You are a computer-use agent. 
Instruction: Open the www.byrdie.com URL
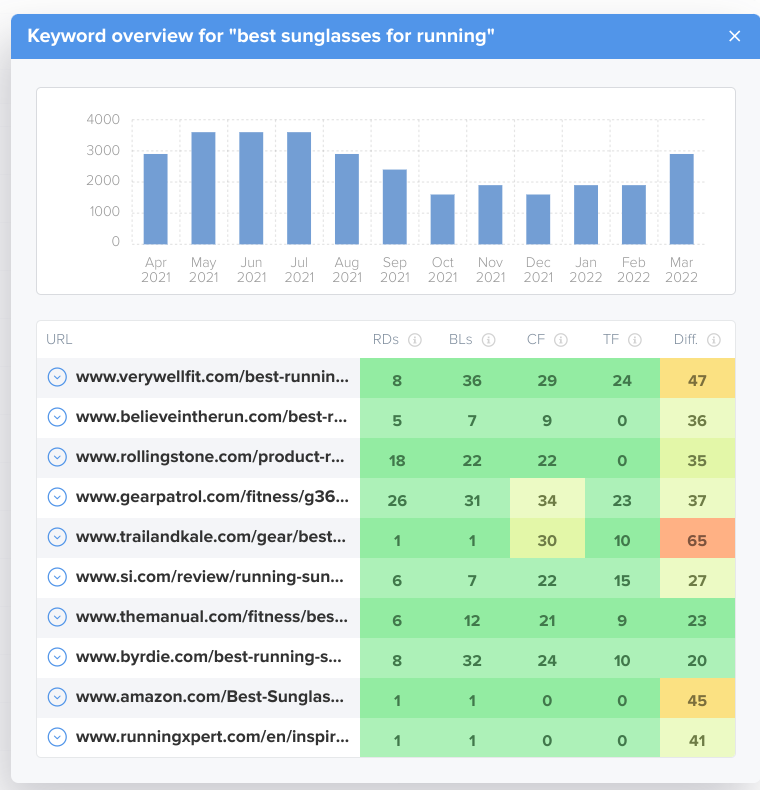pos(209,657)
